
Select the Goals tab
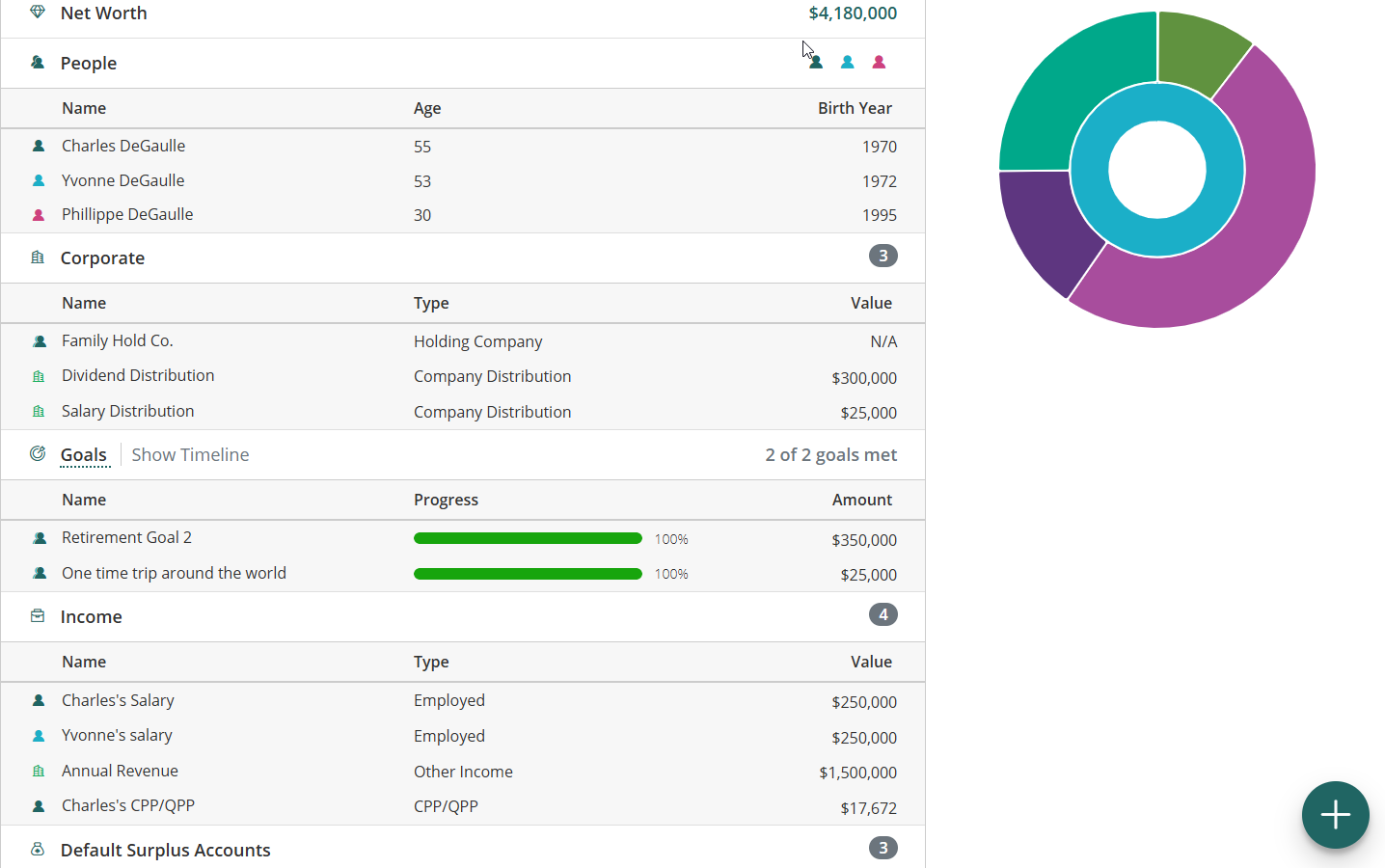[84, 455]
